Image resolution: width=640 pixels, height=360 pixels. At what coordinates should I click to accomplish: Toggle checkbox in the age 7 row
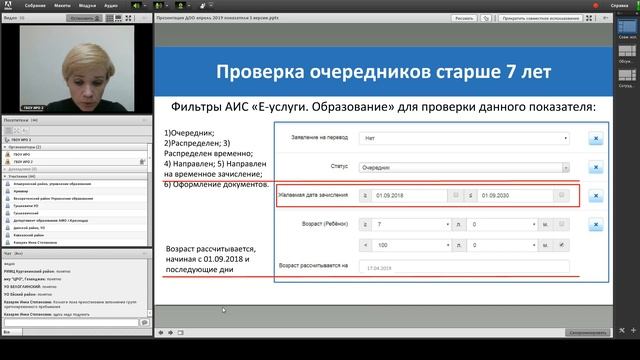point(562,224)
